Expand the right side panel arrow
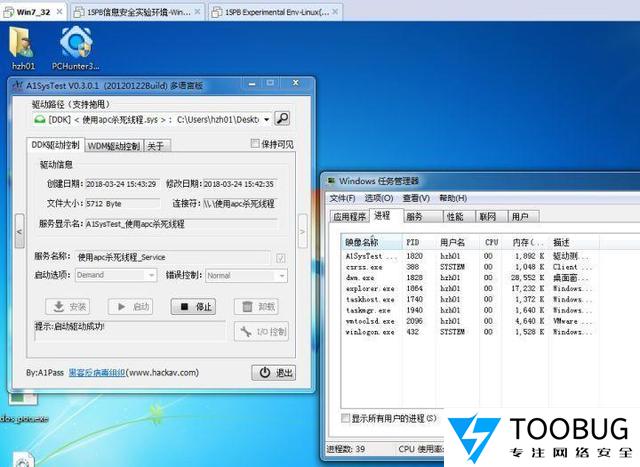The width and height of the screenshot is (640, 467). click(x=302, y=231)
